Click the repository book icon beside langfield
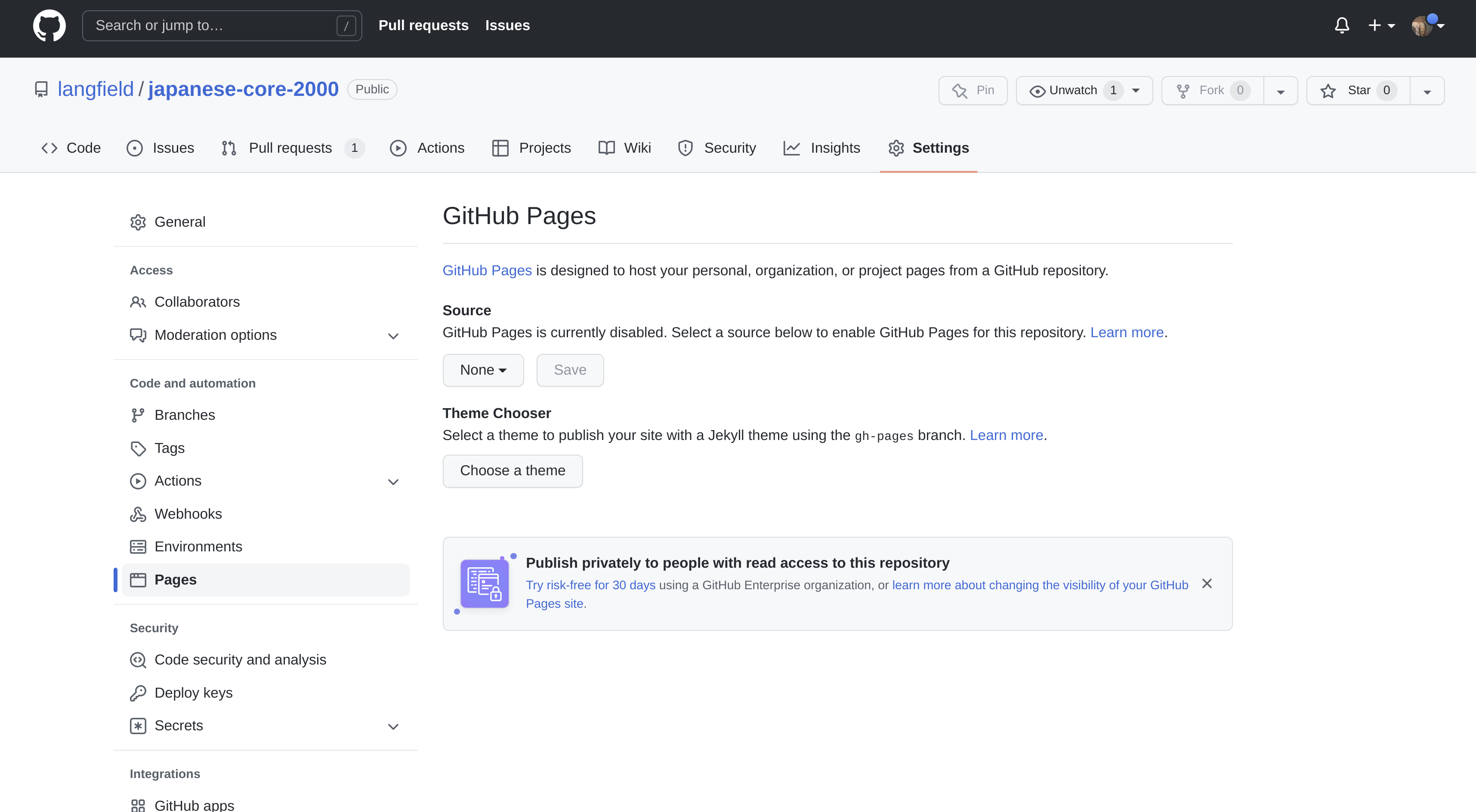 click(x=41, y=89)
